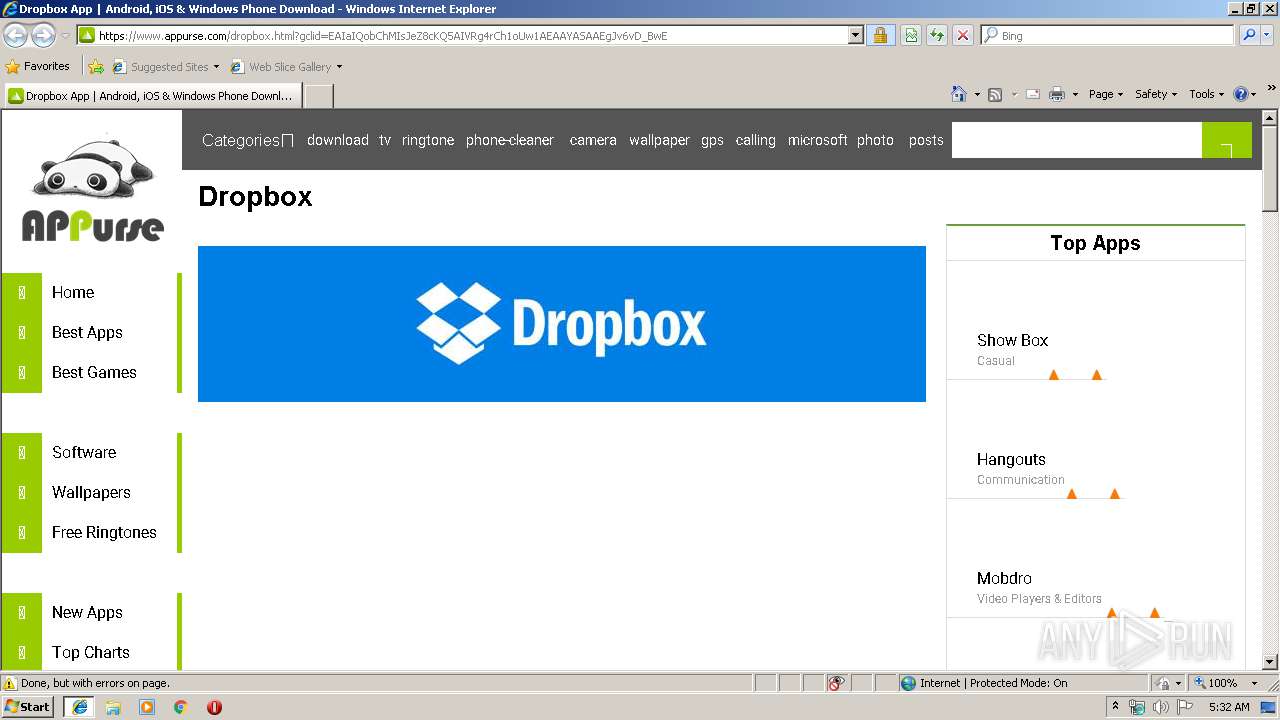The image size is (1280, 720).
Task: Click the browser Forward arrow button
Action: pyautogui.click(x=43, y=35)
